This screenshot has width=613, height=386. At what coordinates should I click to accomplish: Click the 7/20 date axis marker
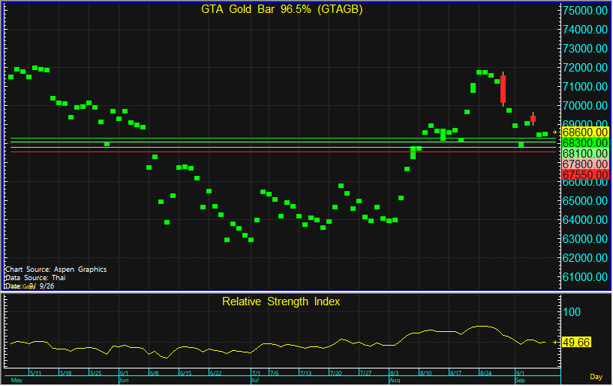click(335, 373)
